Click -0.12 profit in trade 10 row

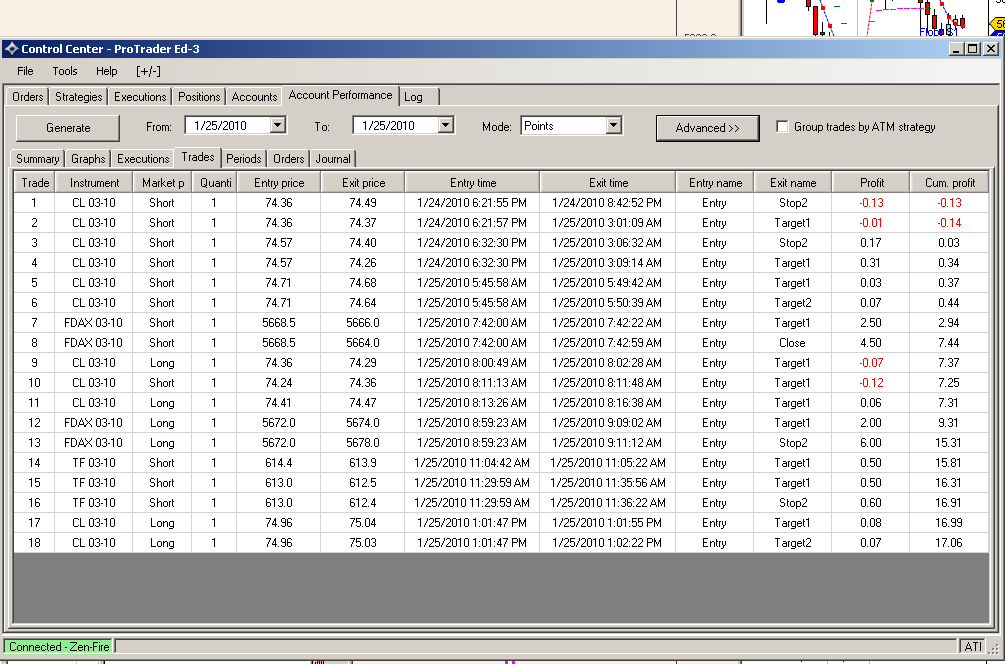pyautogui.click(x=871, y=383)
